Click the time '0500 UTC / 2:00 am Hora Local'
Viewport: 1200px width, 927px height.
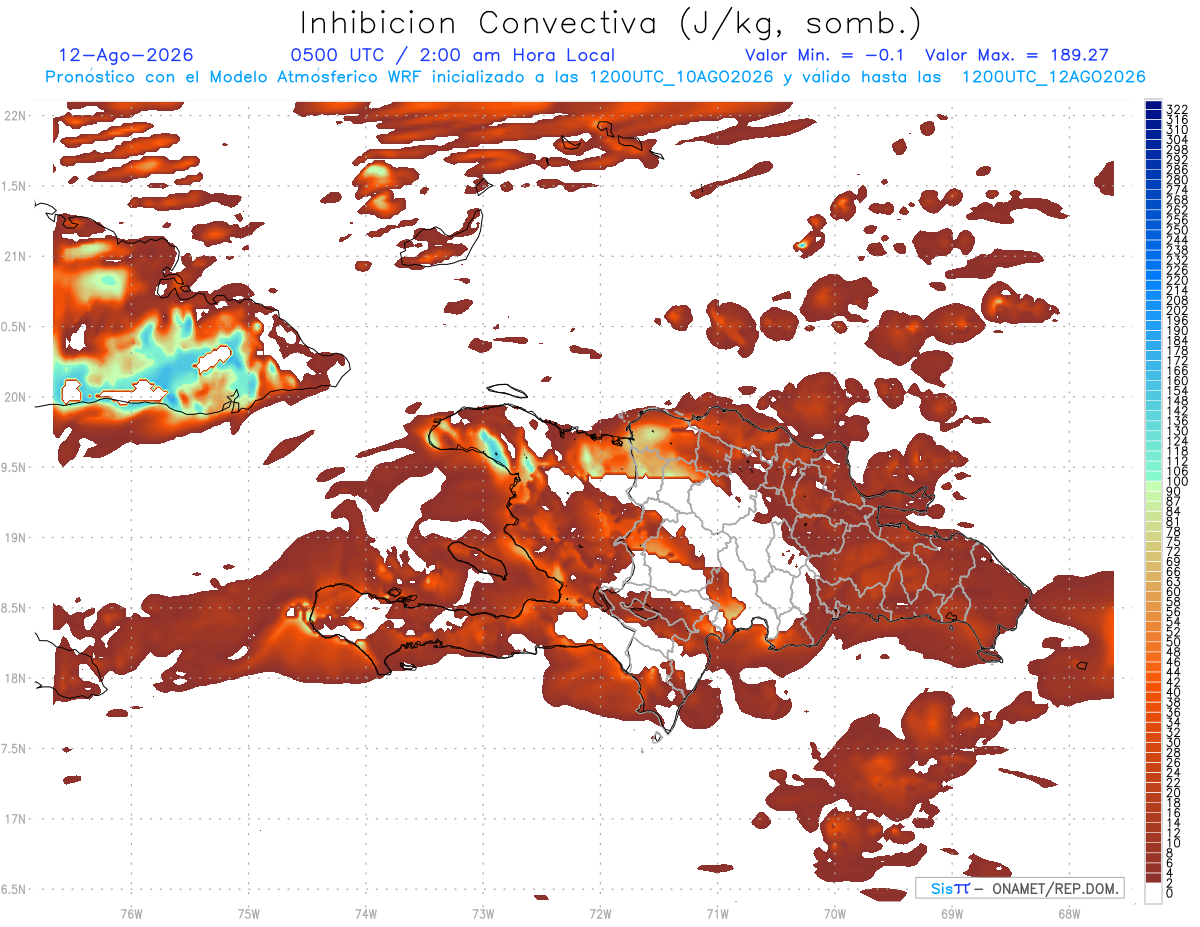(x=452, y=55)
